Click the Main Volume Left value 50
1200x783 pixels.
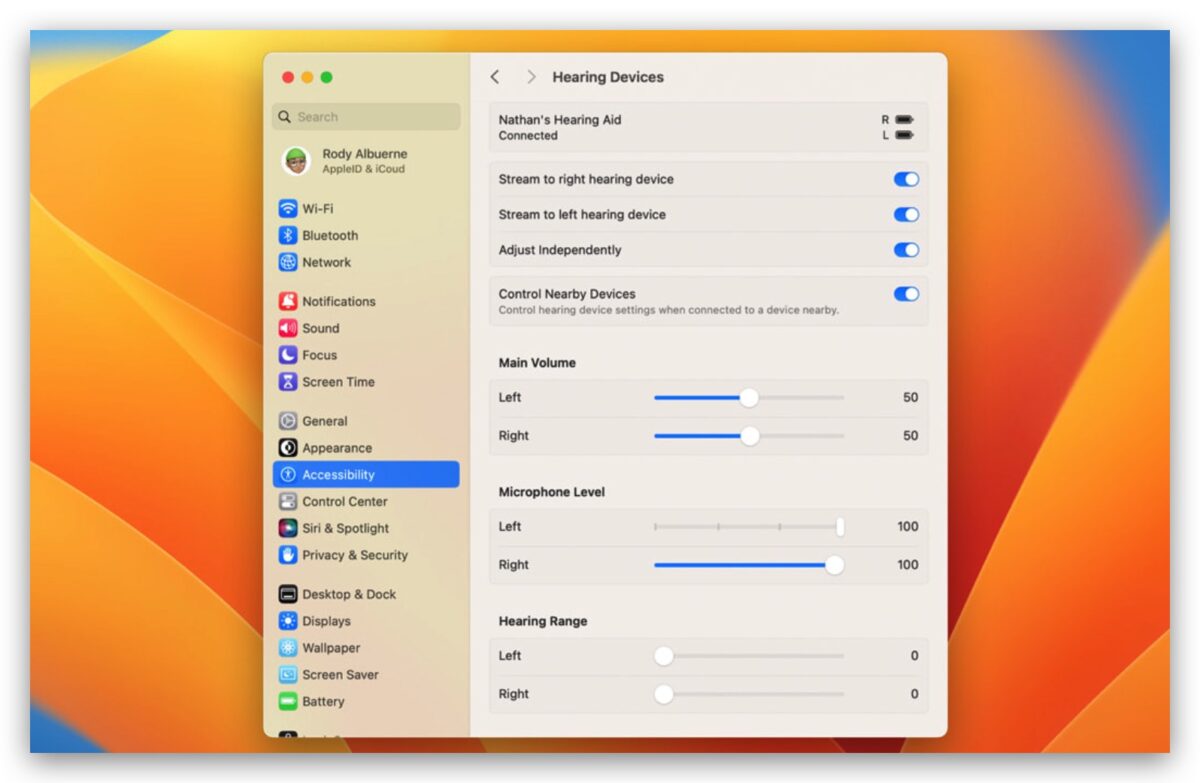pos(910,398)
